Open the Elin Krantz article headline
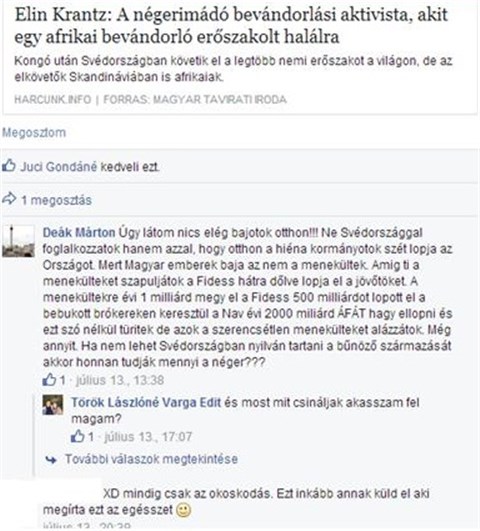480x531 pixels. (231, 26)
